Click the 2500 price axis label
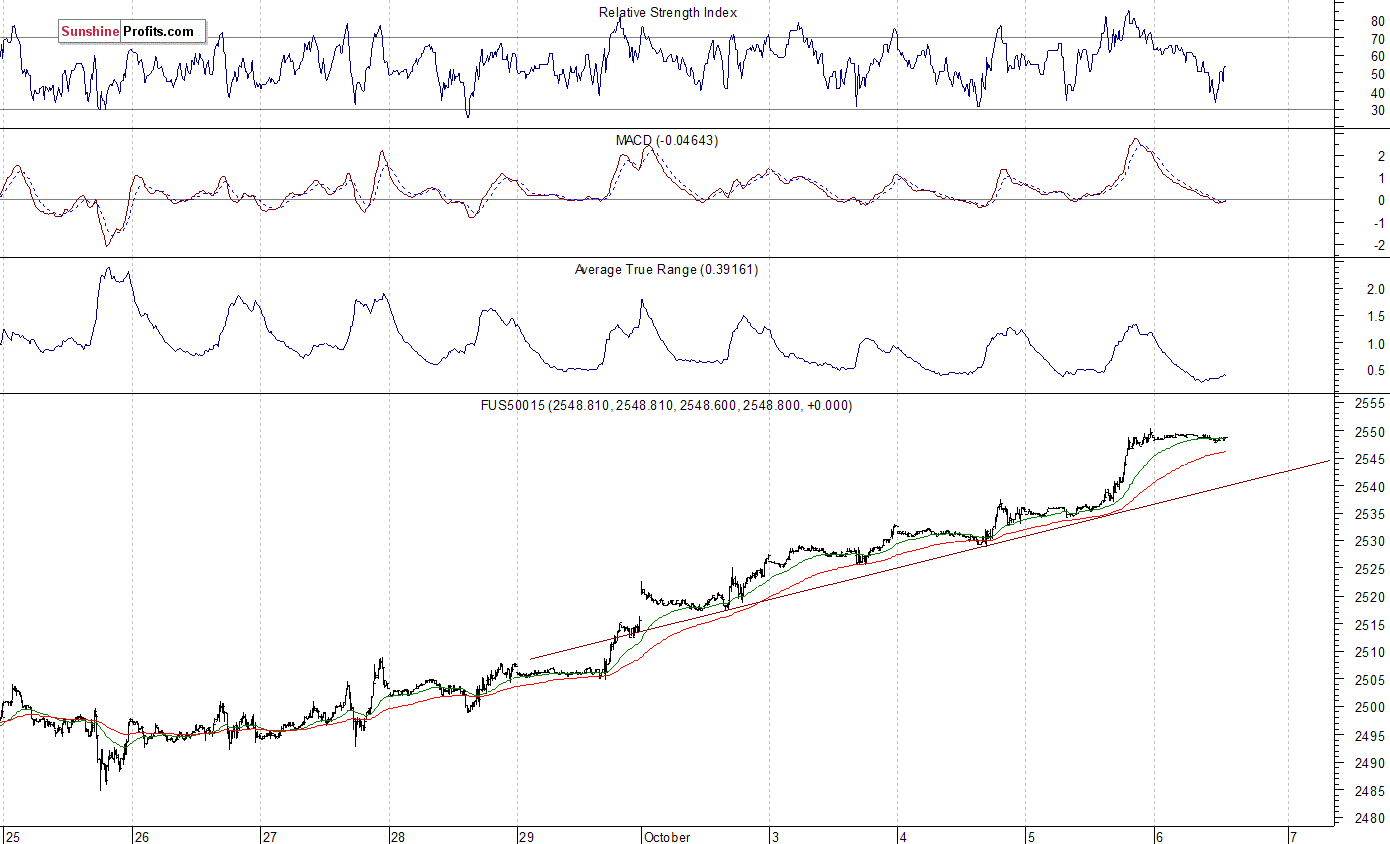 point(1370,707)
